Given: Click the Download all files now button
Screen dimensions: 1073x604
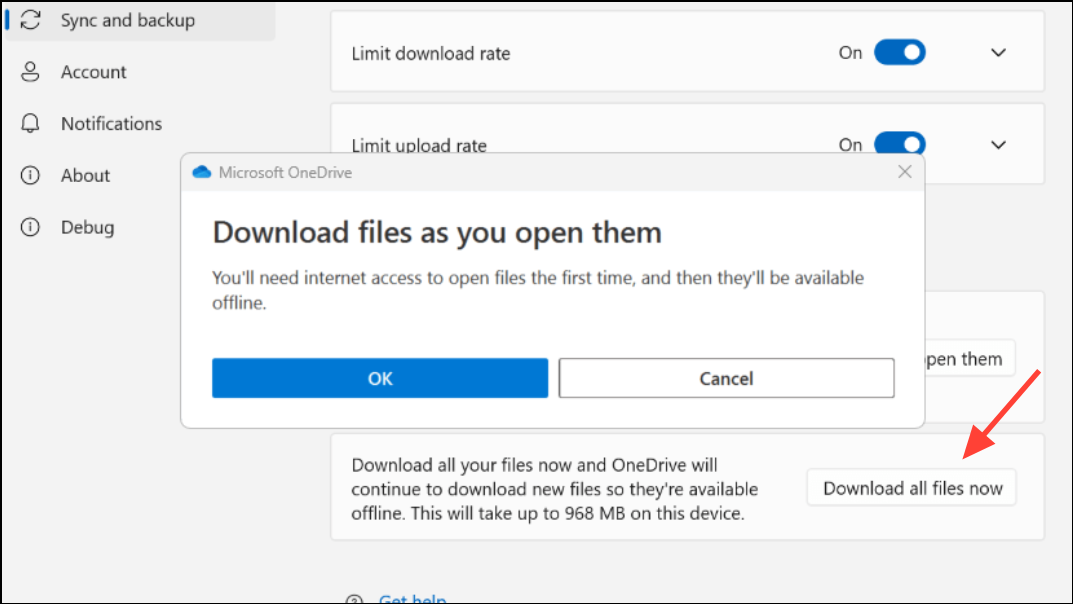Looking at the screenshot, I should (912, 488).
